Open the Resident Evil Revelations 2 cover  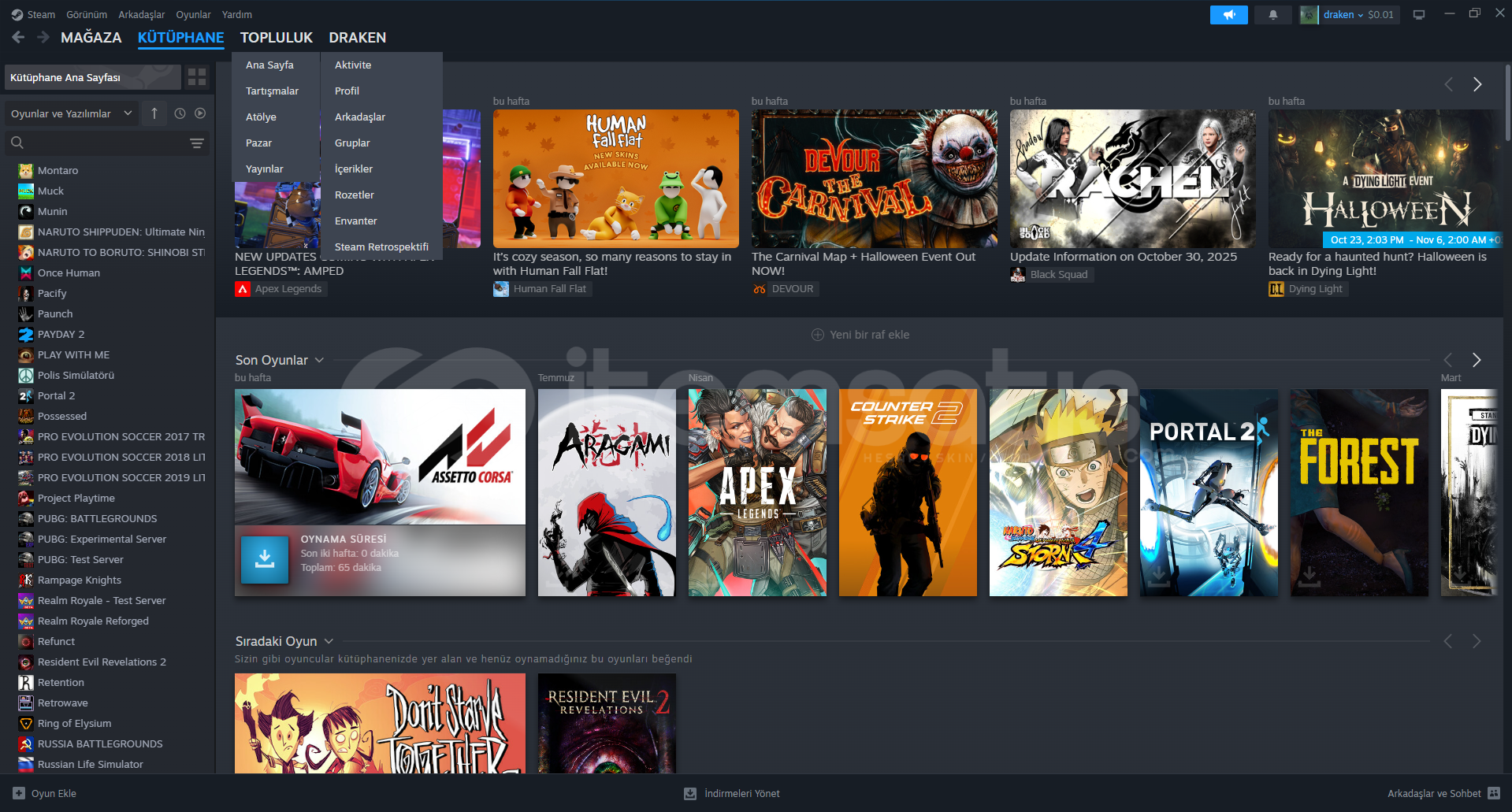pyautogui.click(x=607, y=723)
